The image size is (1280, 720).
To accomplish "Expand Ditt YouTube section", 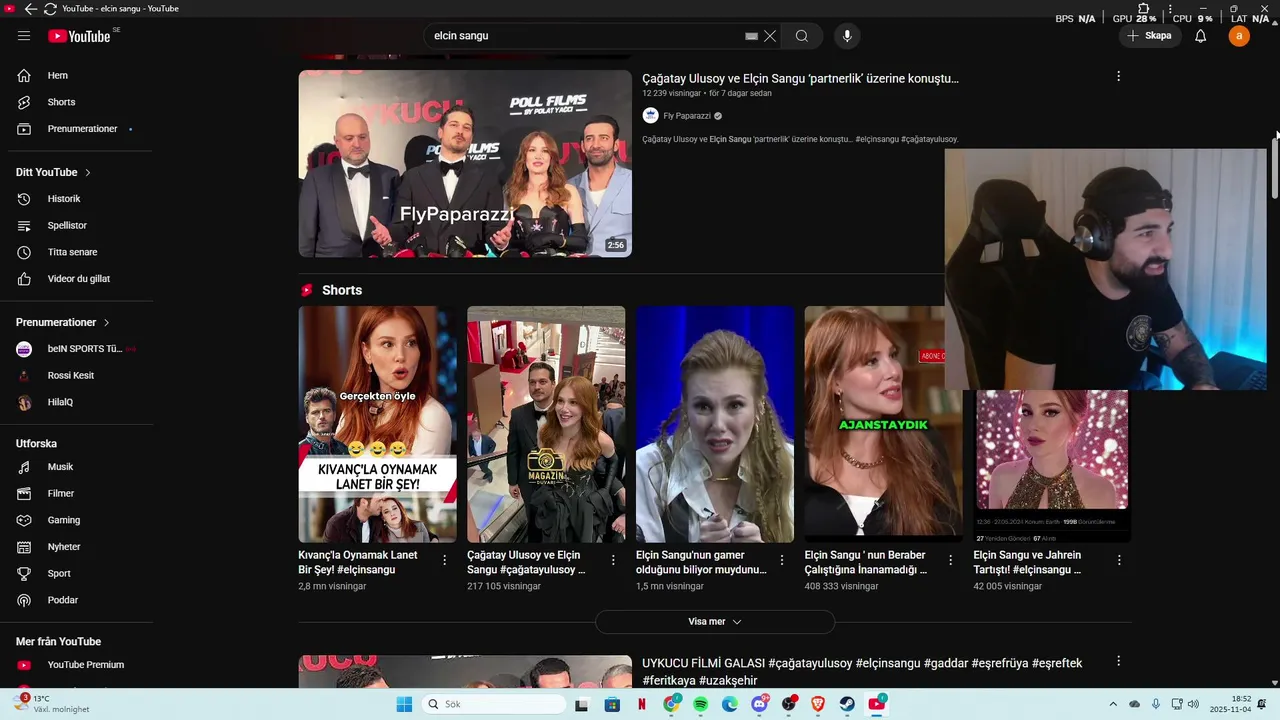I will tap(54, 172).
